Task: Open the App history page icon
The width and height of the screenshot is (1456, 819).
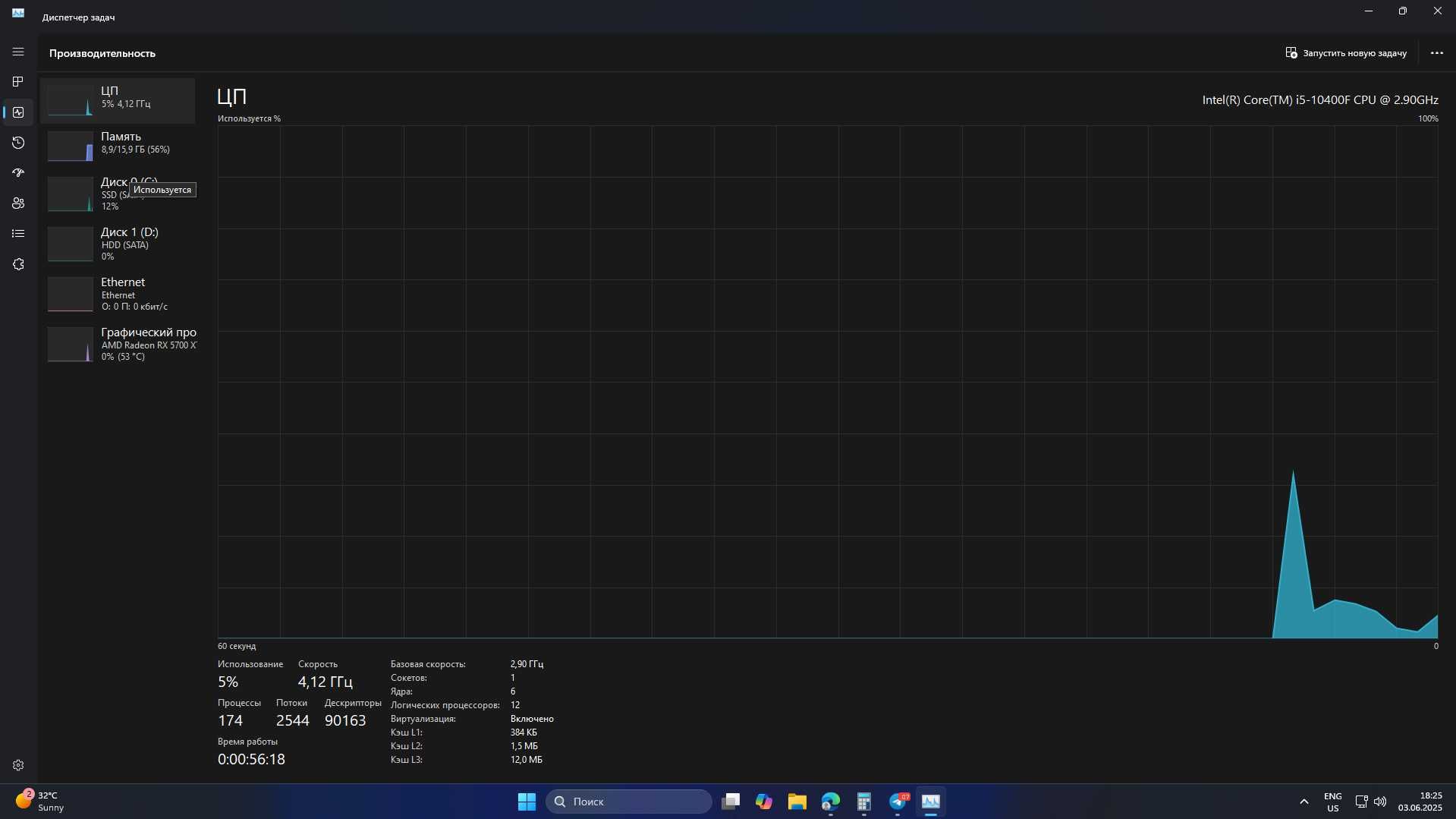Action: coord(18,143)
